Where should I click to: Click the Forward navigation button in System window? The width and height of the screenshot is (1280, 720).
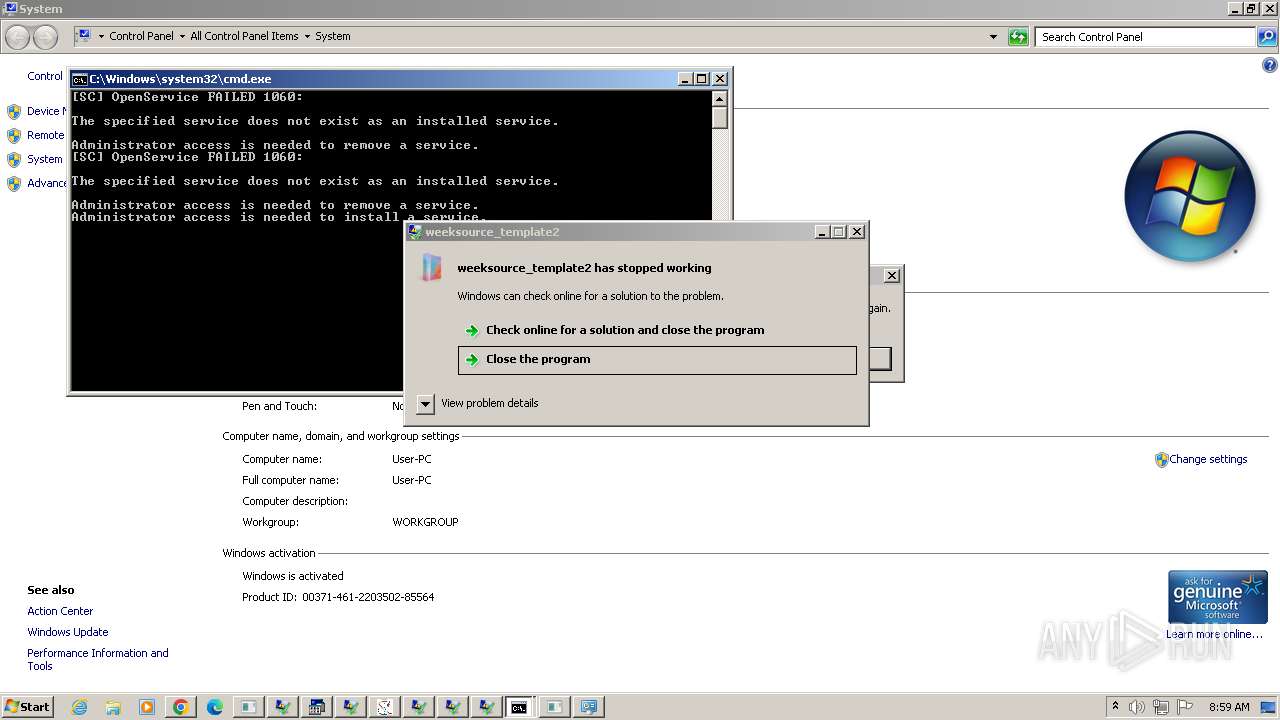pyautogui.click(x=46, y=37)
